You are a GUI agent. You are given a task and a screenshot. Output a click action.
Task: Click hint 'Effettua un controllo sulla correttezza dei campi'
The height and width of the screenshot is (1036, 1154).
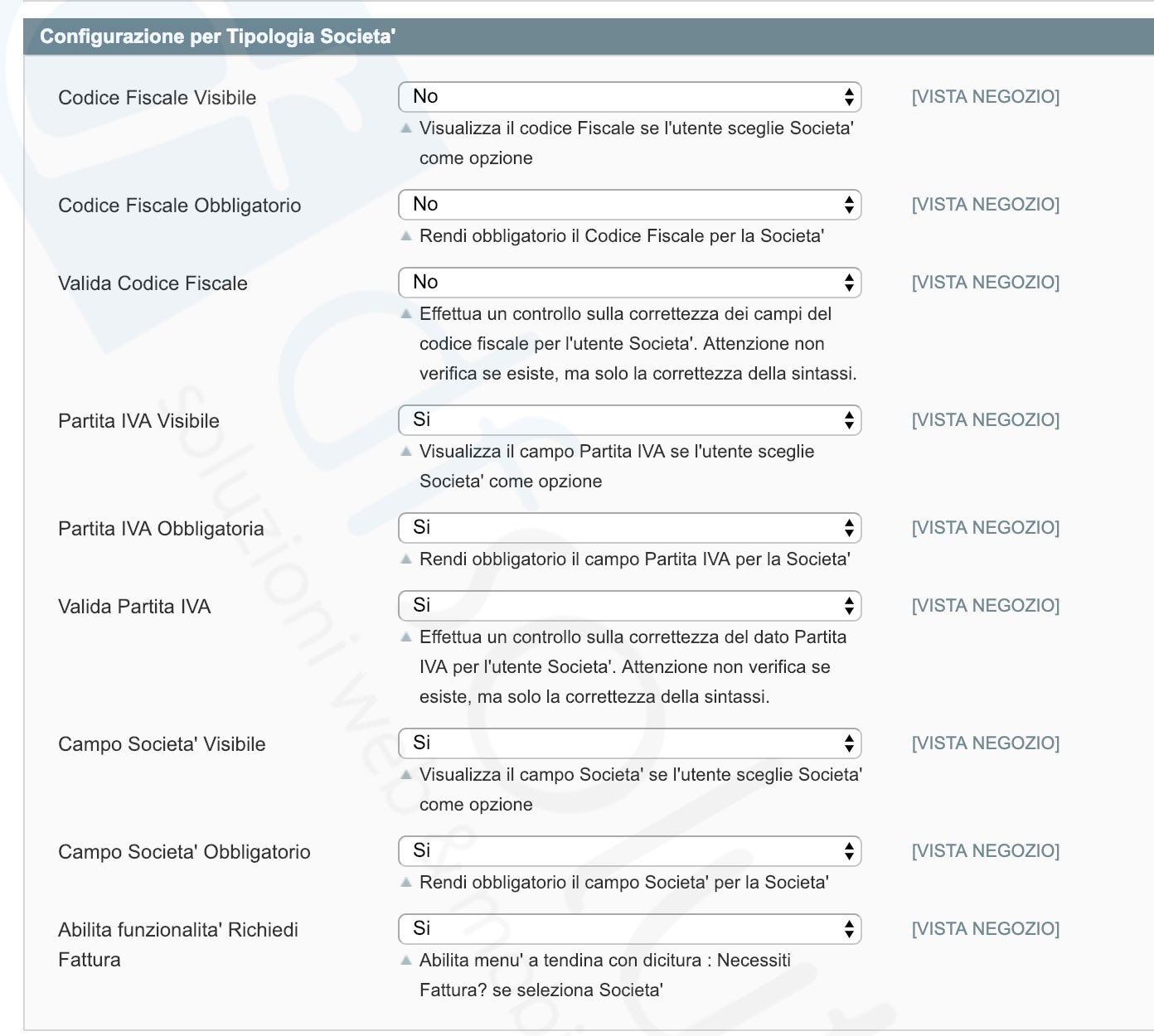[x=638, y=344]
